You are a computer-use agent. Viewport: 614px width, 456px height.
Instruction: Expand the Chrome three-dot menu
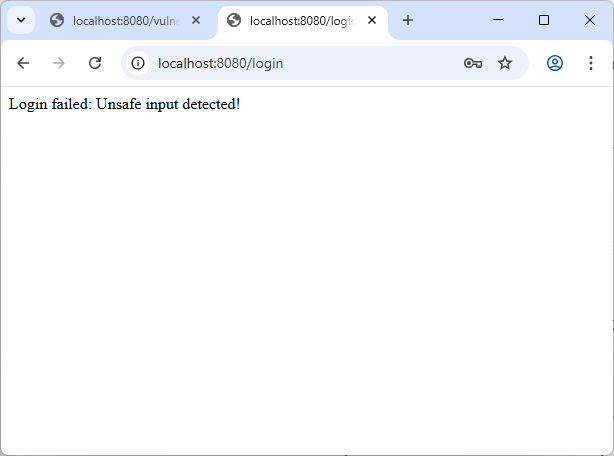coord(591,63)
